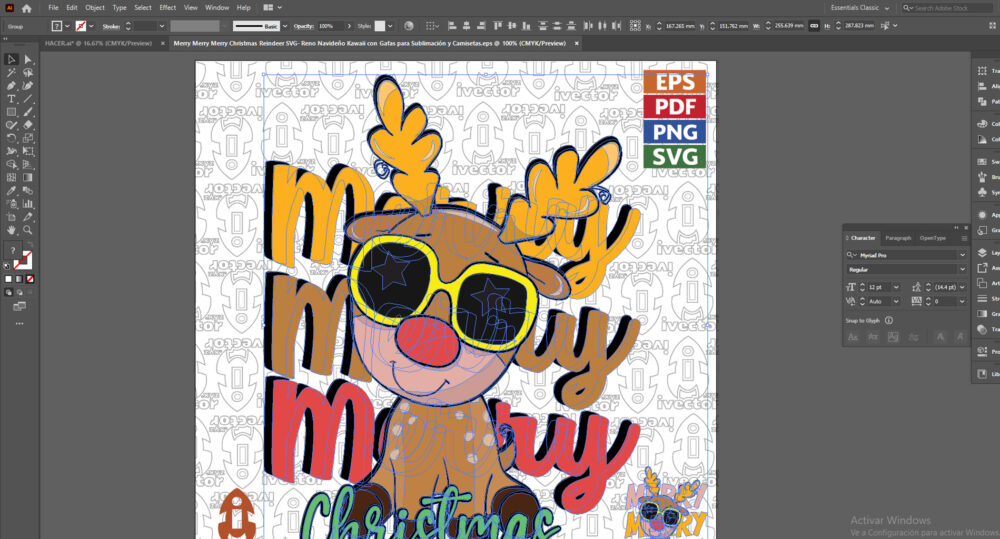The width and height of the screenshot is (1000, 539).
Task: Change screen mode button
Action: (x=20, y=307)
